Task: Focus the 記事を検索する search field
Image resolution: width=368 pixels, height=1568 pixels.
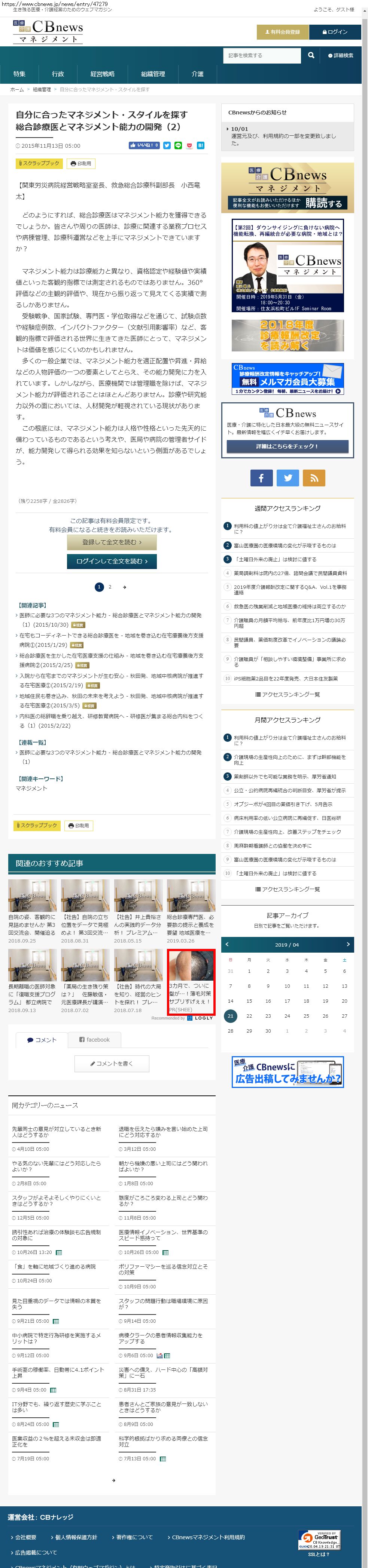Action: (262, 55)
